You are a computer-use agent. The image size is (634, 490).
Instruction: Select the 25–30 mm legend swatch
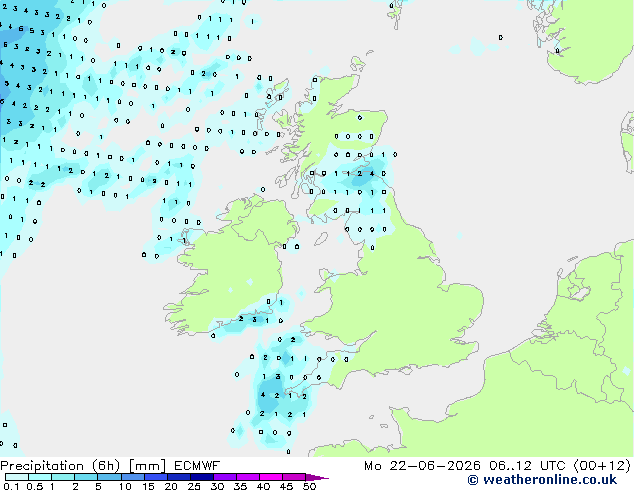pos(201,477)
